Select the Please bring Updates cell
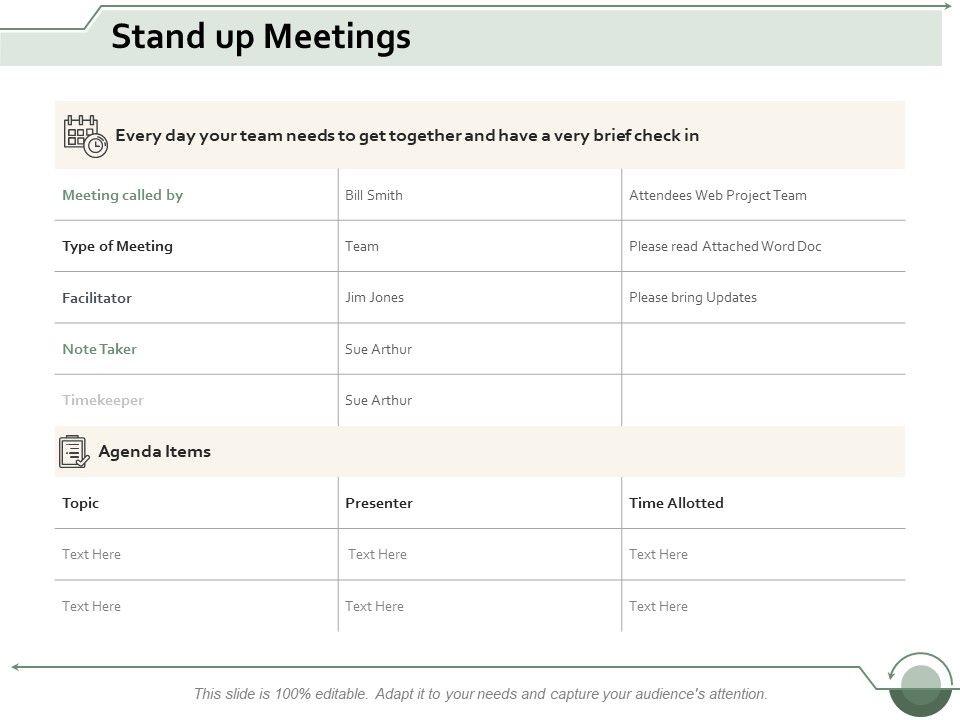 [692, 297]
